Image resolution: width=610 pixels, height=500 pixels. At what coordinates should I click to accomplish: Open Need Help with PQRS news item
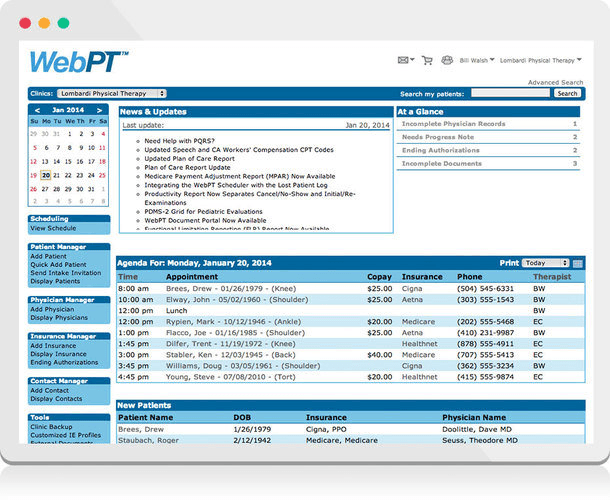(179, 141)
